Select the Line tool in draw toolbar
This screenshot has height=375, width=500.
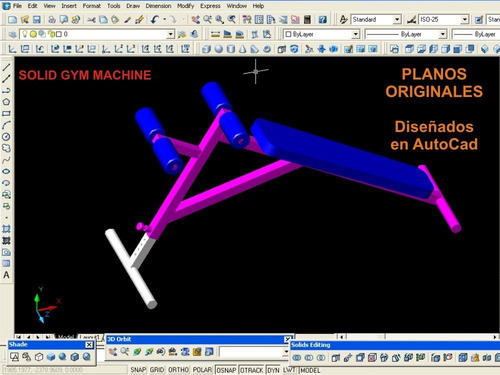click(x=6, y=67)
